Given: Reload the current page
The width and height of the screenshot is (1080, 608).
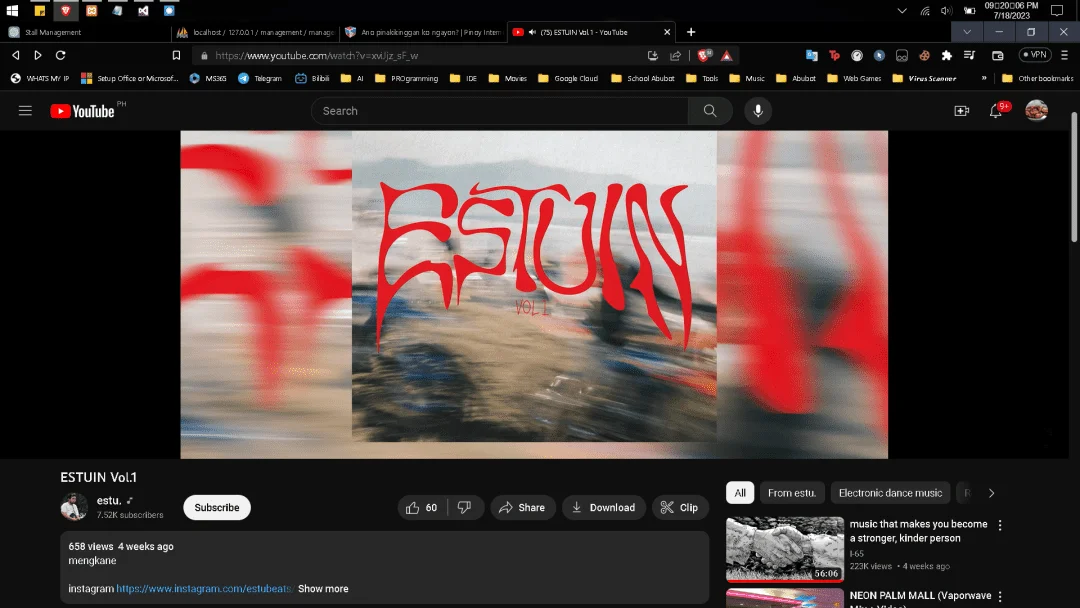Looking at the screenshot, I should (x=61, y=55).
